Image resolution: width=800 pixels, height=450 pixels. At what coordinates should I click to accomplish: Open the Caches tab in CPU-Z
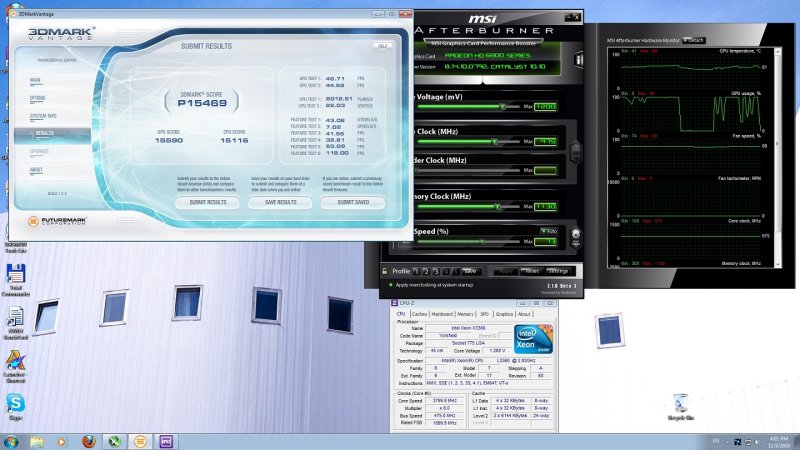pos(419,314)
